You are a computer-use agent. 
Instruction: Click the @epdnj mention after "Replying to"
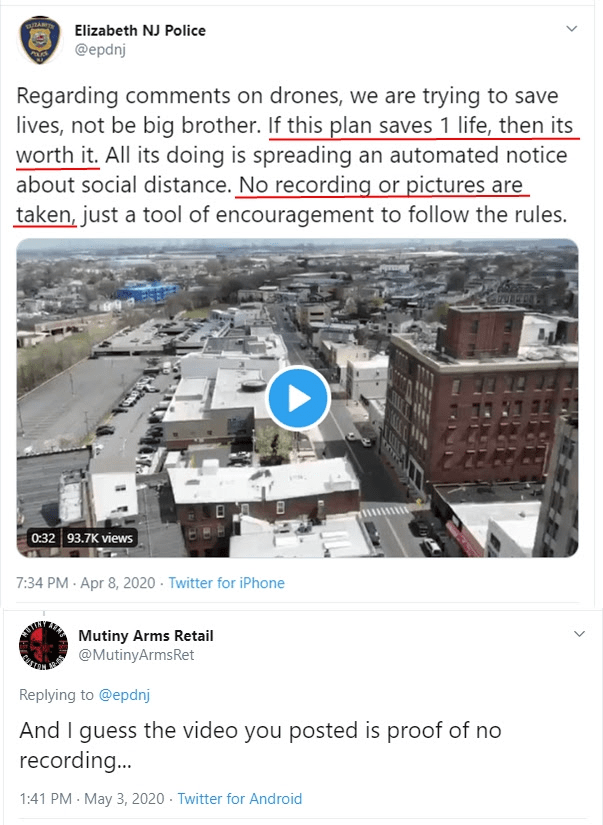coord(124,694)
